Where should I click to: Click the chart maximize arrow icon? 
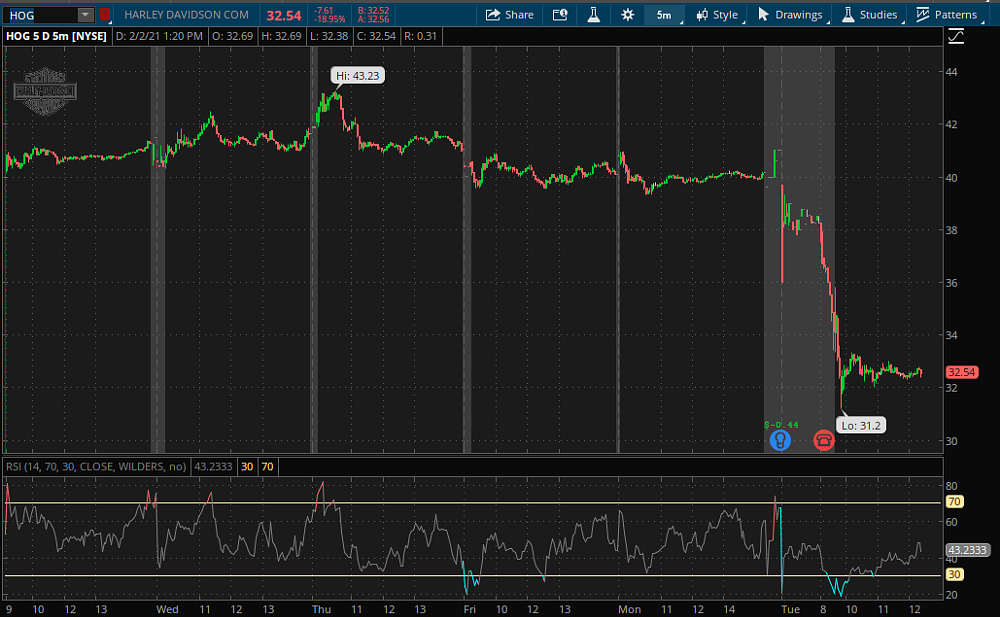pyautogui.click(x=956, y=35)
